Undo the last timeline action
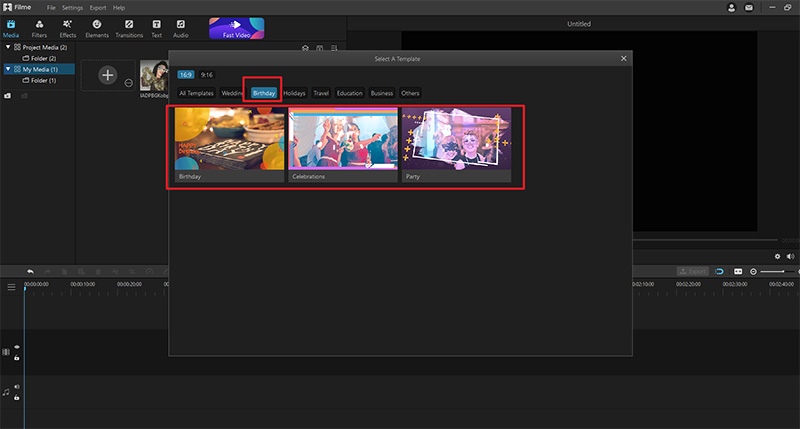 (x=30, y=271)
